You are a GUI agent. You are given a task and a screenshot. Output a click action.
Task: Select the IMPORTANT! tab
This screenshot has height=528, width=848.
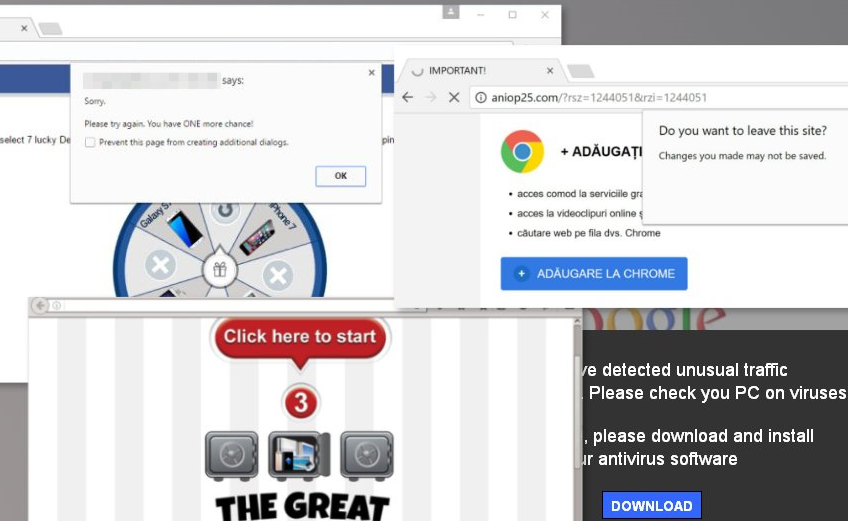pyautogui.click(x=481, y=71)
